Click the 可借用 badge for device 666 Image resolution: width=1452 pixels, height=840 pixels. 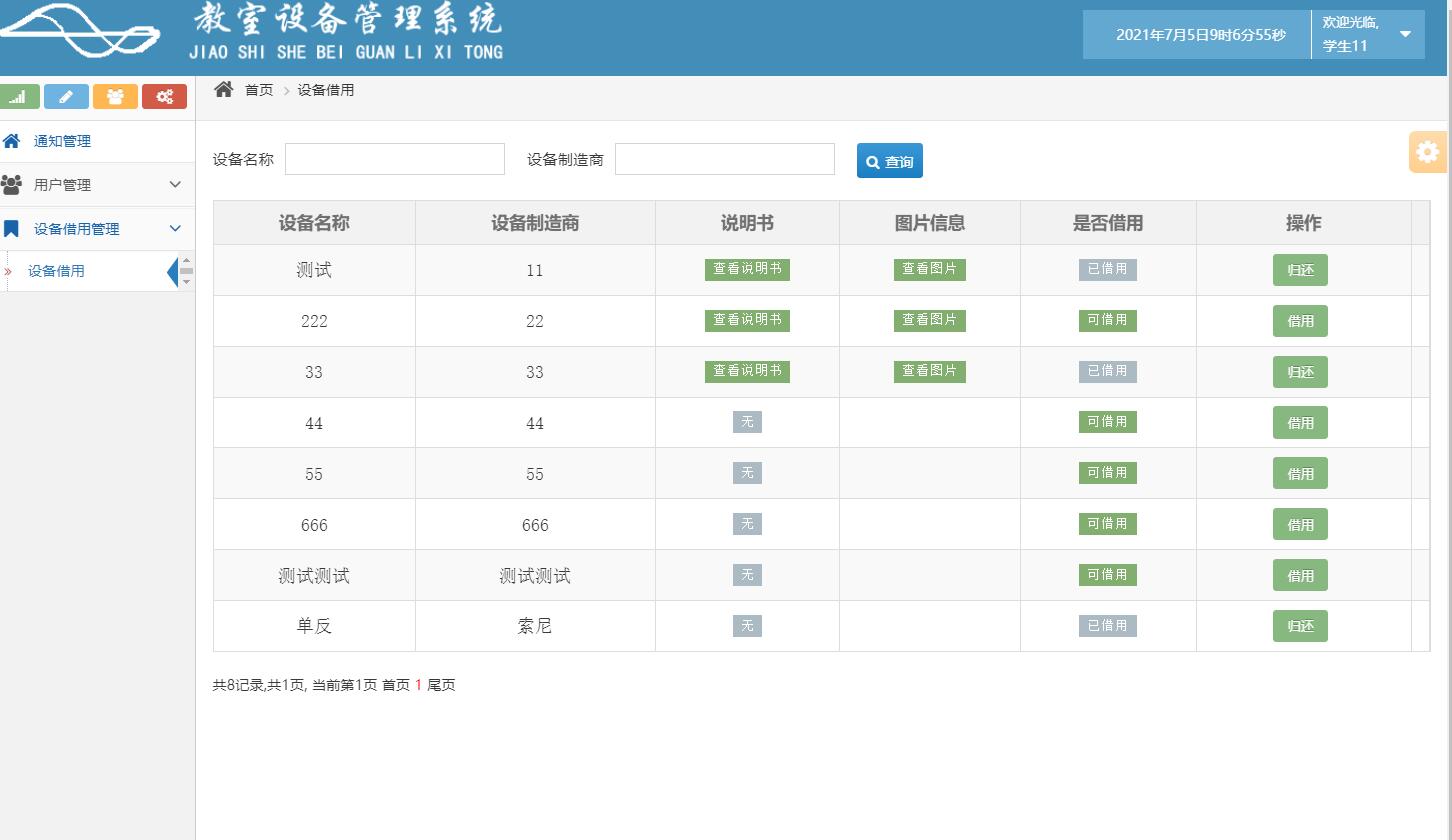coord(1107,523)
